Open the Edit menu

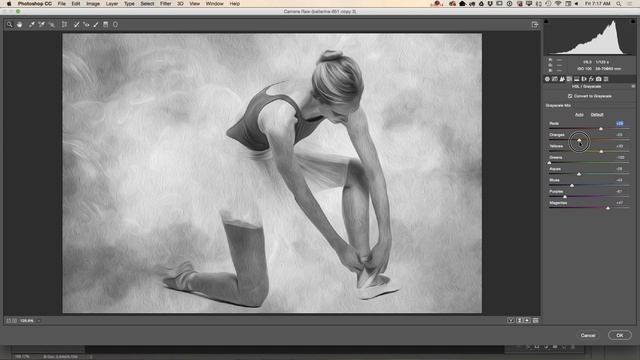76,4
